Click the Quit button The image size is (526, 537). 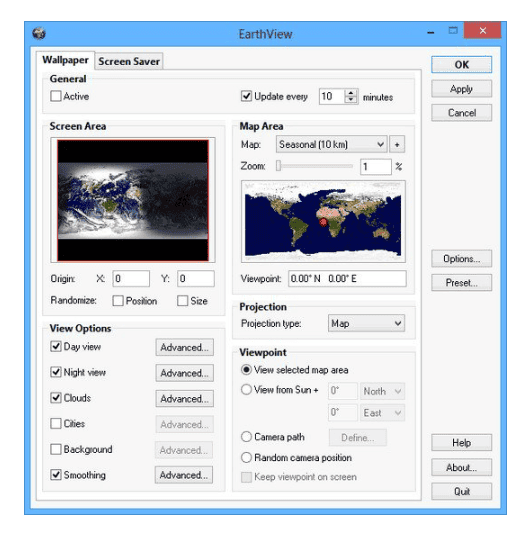click(x=461, y=491)
